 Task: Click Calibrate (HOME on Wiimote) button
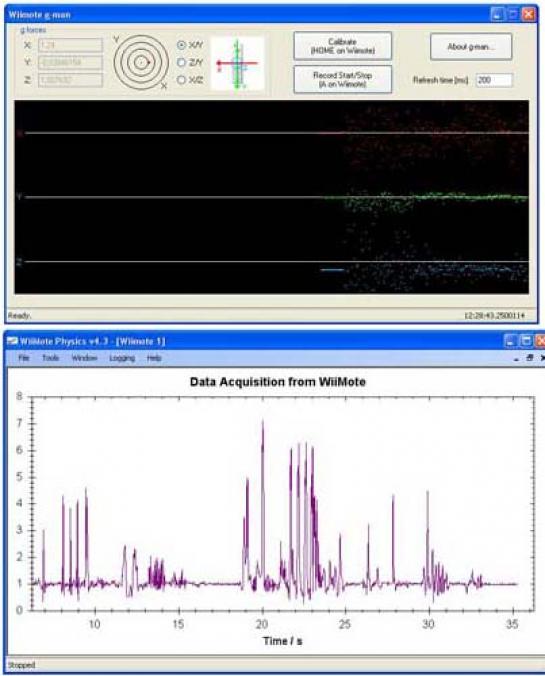(x=343, y=46)
